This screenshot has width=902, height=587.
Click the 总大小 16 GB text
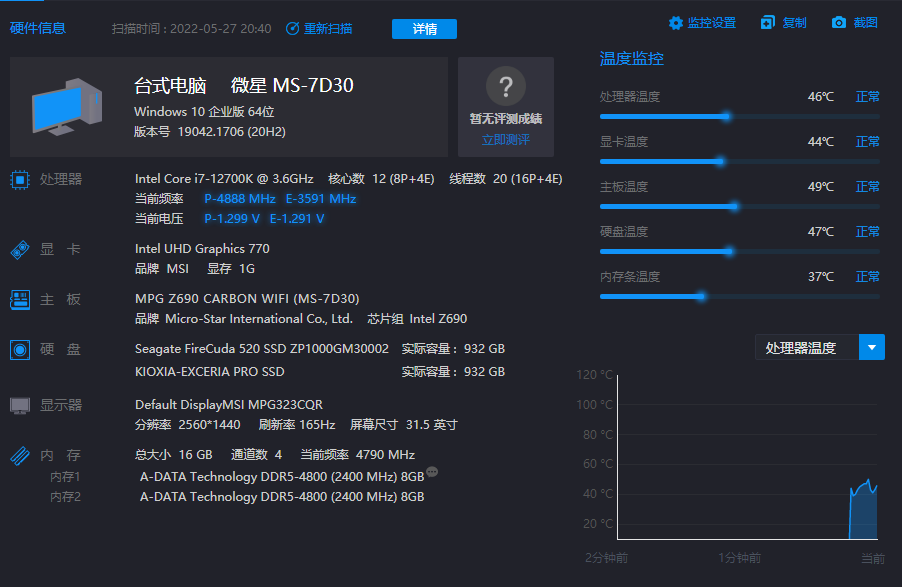coord(174,455)
